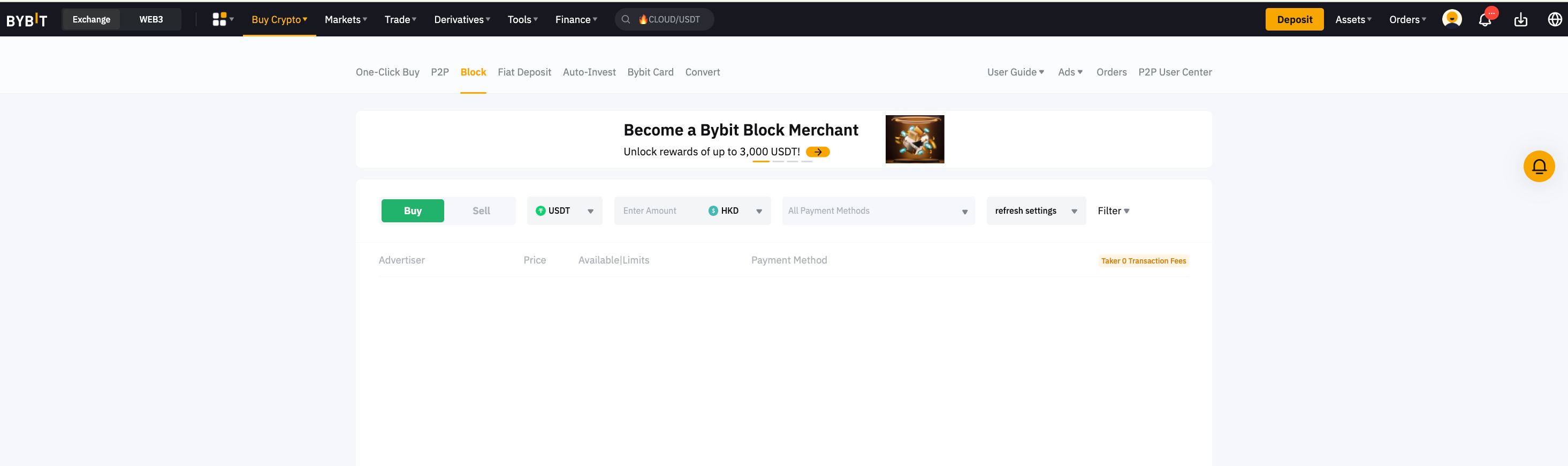The width and height of the screenshot is (1568, 466).
Task: Open the P2P User Center link
Action: (x=1174, y=72)
